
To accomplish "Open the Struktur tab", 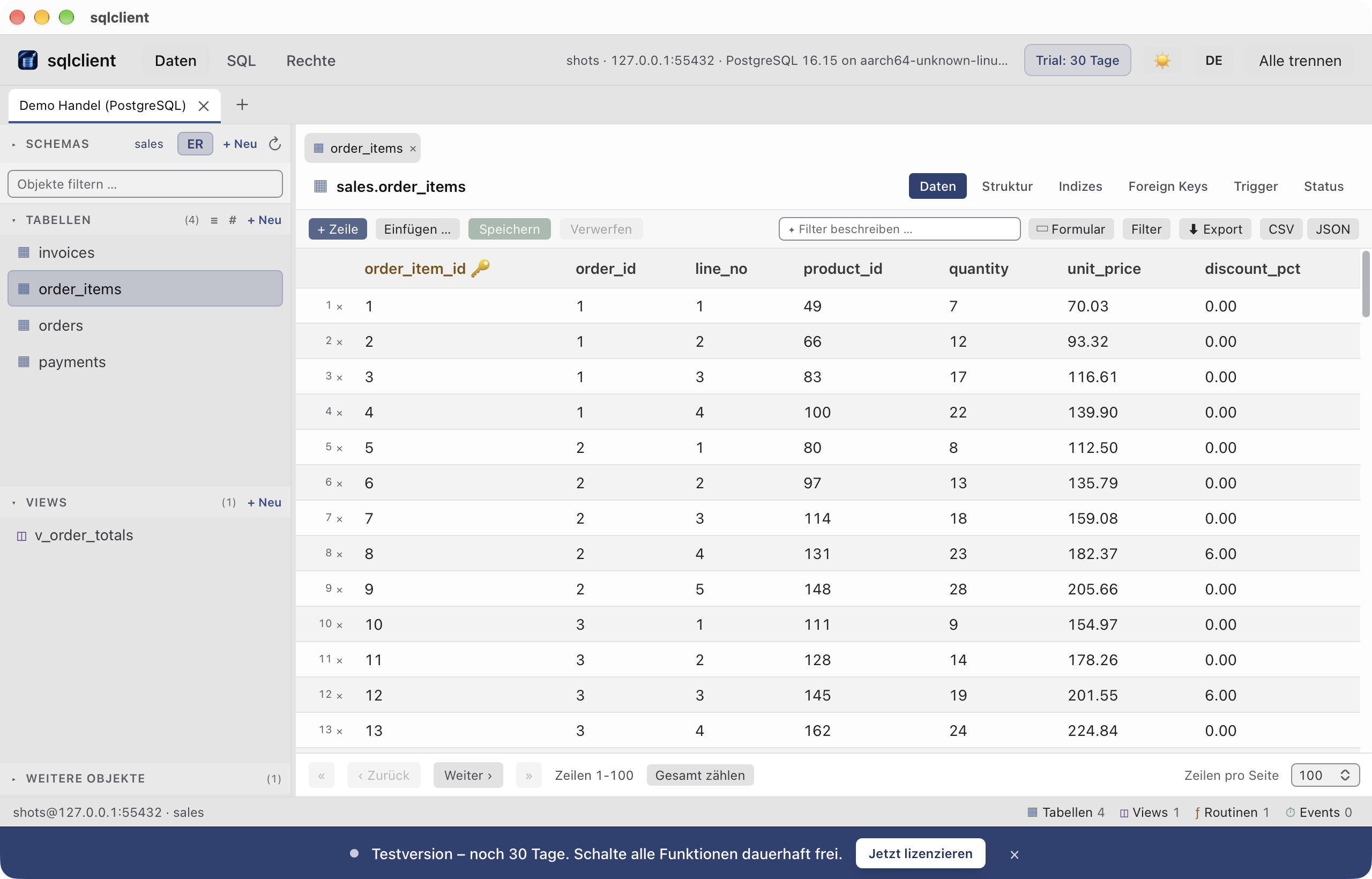I will 1006,186.
